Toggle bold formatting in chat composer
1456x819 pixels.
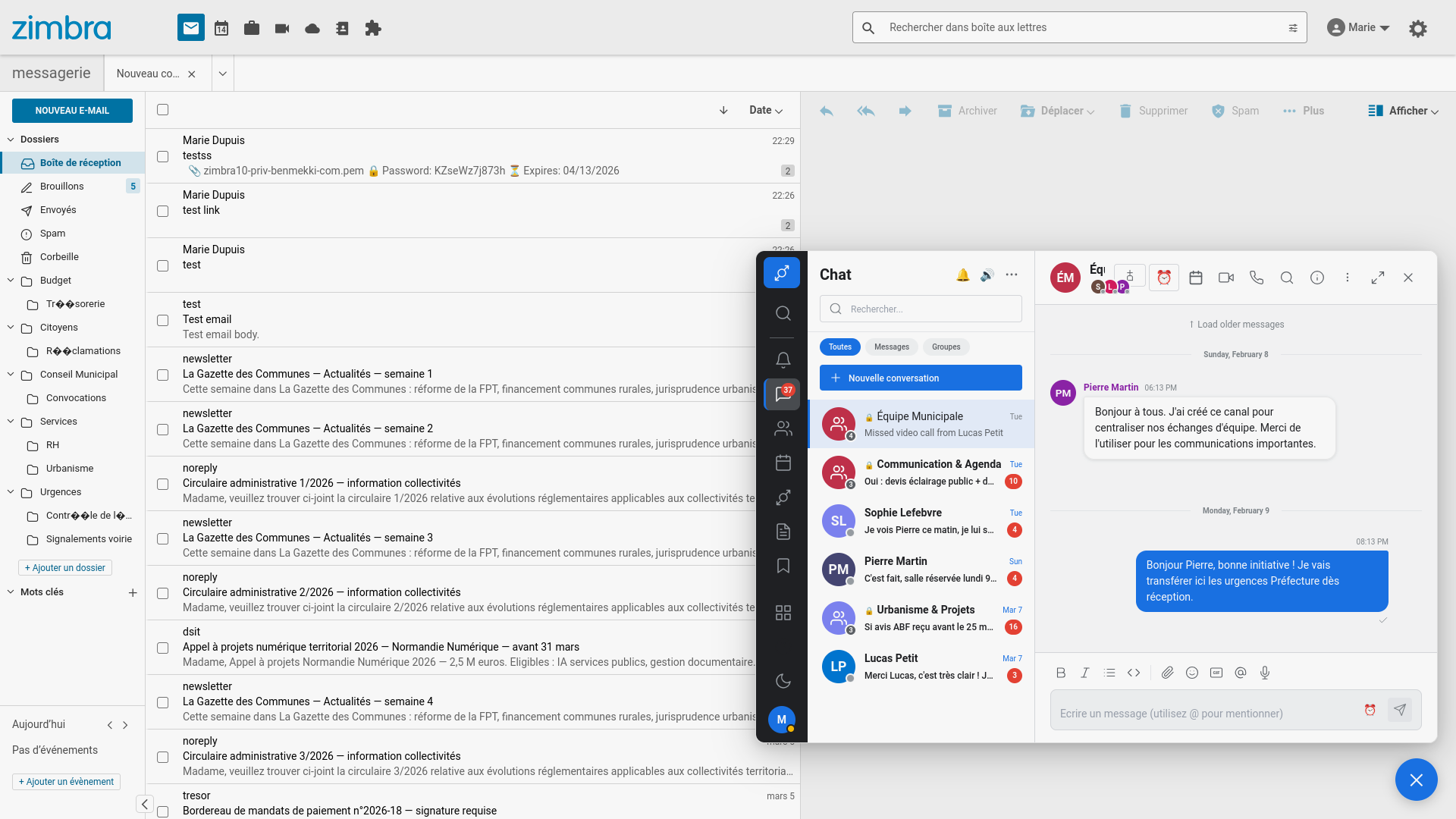[x=1060, y=673]
